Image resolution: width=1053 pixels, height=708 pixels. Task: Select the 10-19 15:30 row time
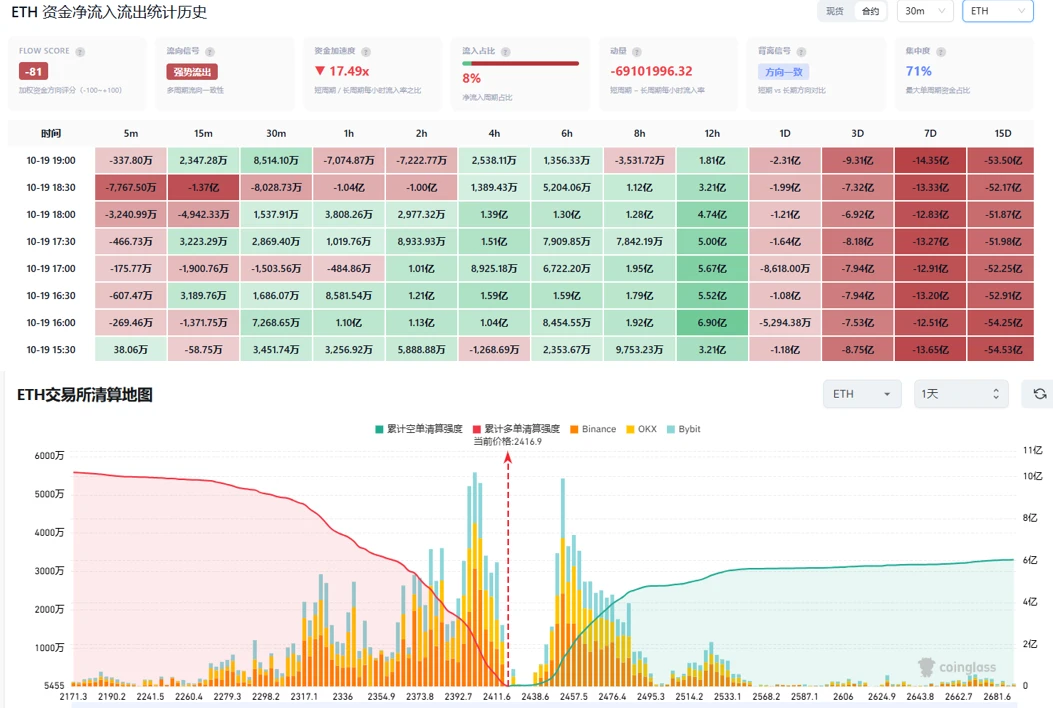(x=51, y=349)
